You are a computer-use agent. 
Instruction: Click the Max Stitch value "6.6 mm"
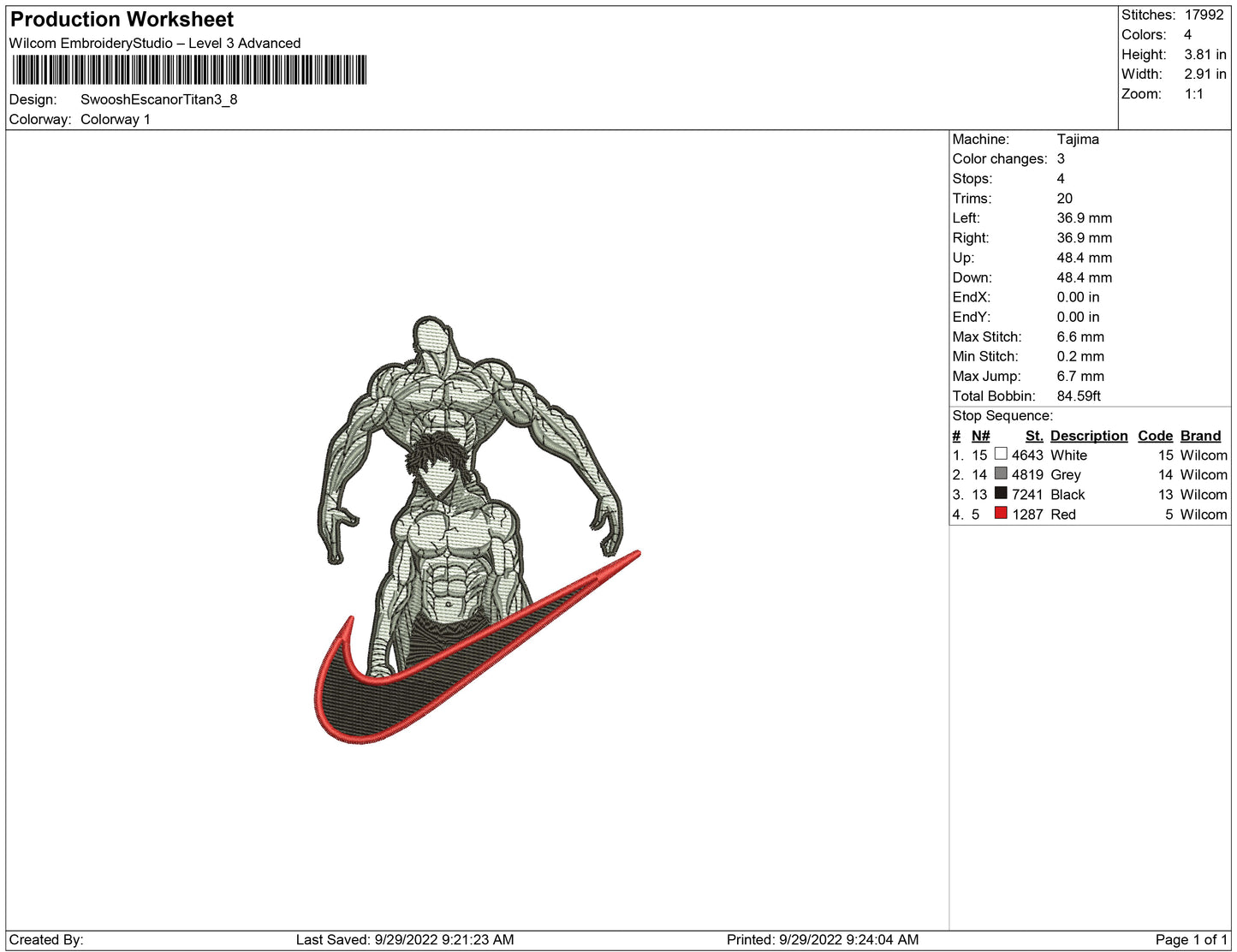pyautogui.click(x=1080, y=336)
